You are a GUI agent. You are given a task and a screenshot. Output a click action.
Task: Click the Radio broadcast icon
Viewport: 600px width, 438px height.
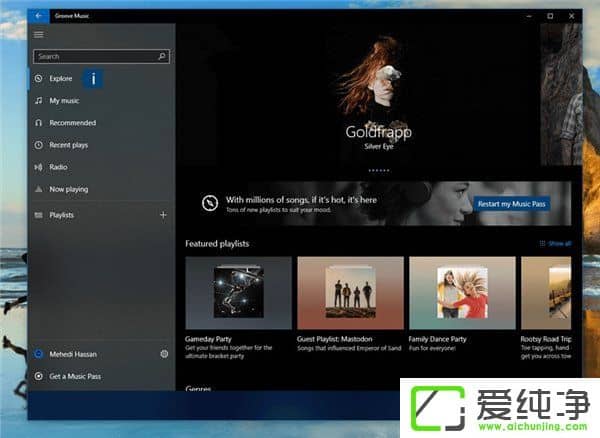pyautogui.click(x=38, y=167)
